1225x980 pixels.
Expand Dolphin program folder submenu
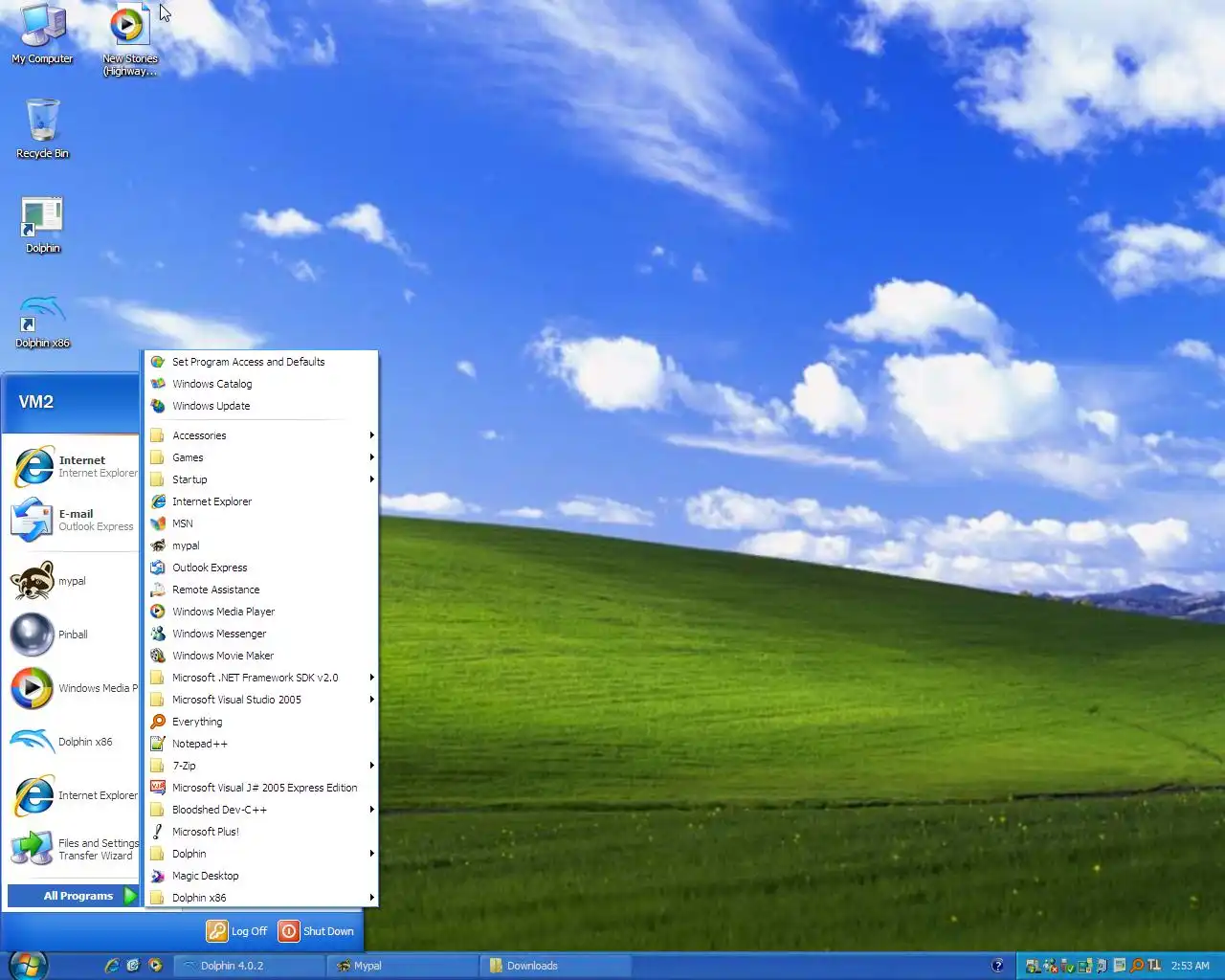coord(261,854)
